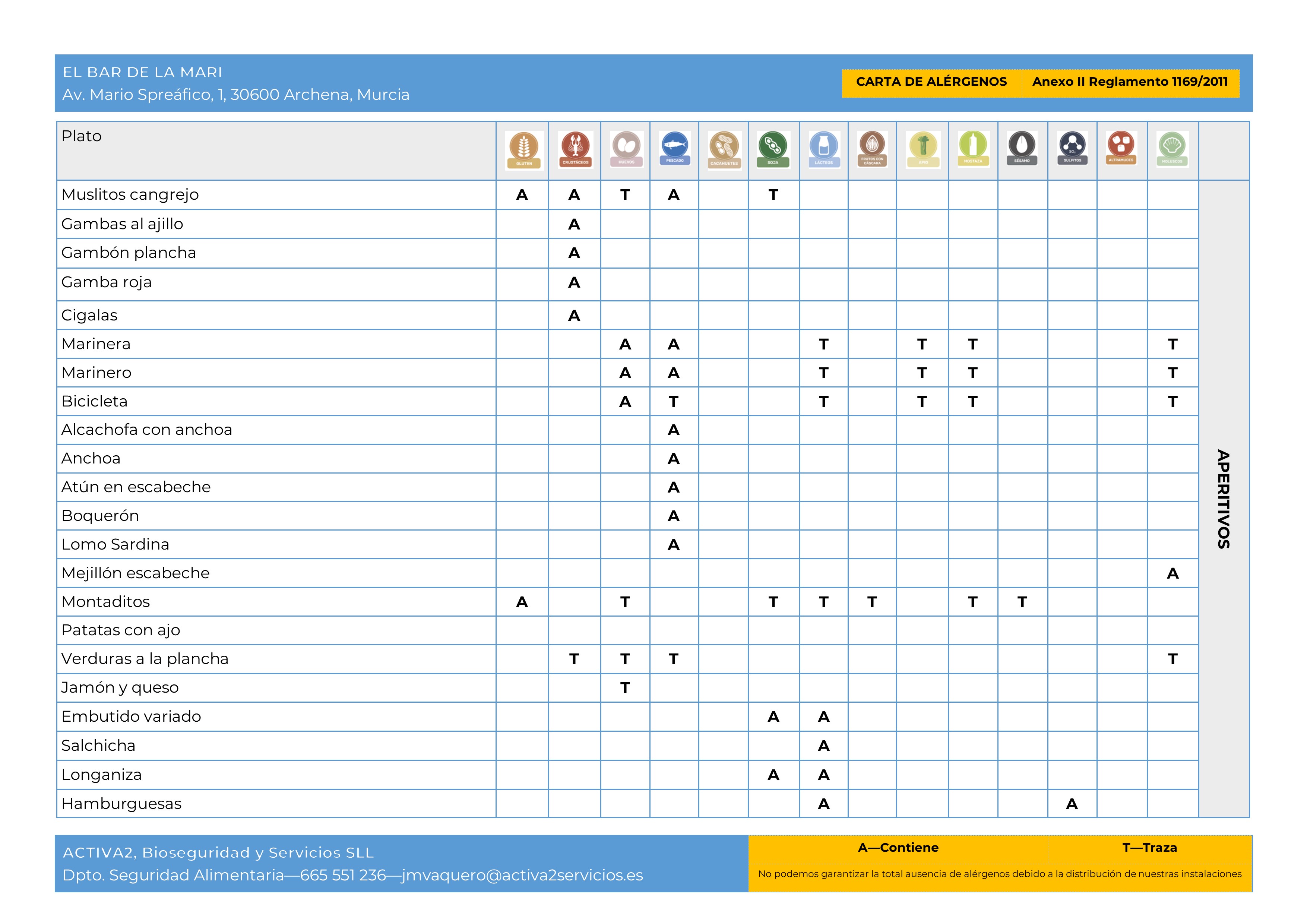Click Montaditos Frutos con cáscara T
The height and width of the screenshot is (924, 1307).
coord(872,602)
